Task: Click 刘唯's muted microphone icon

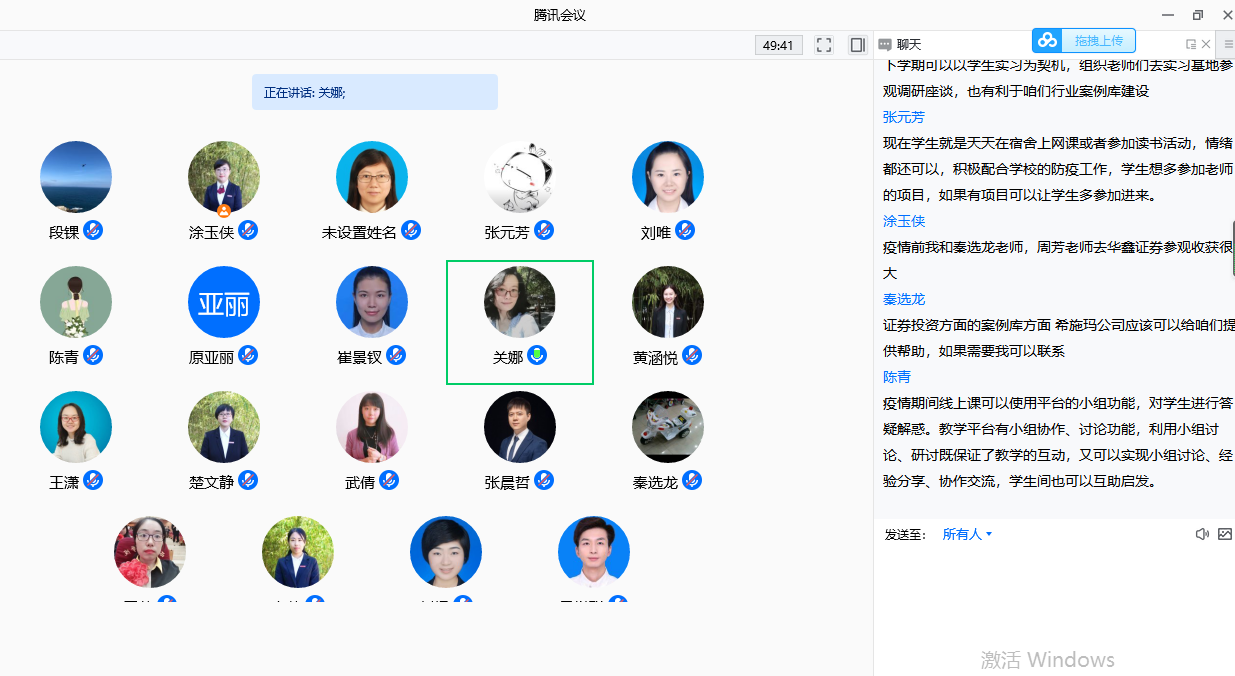Action: click(685, 231)
